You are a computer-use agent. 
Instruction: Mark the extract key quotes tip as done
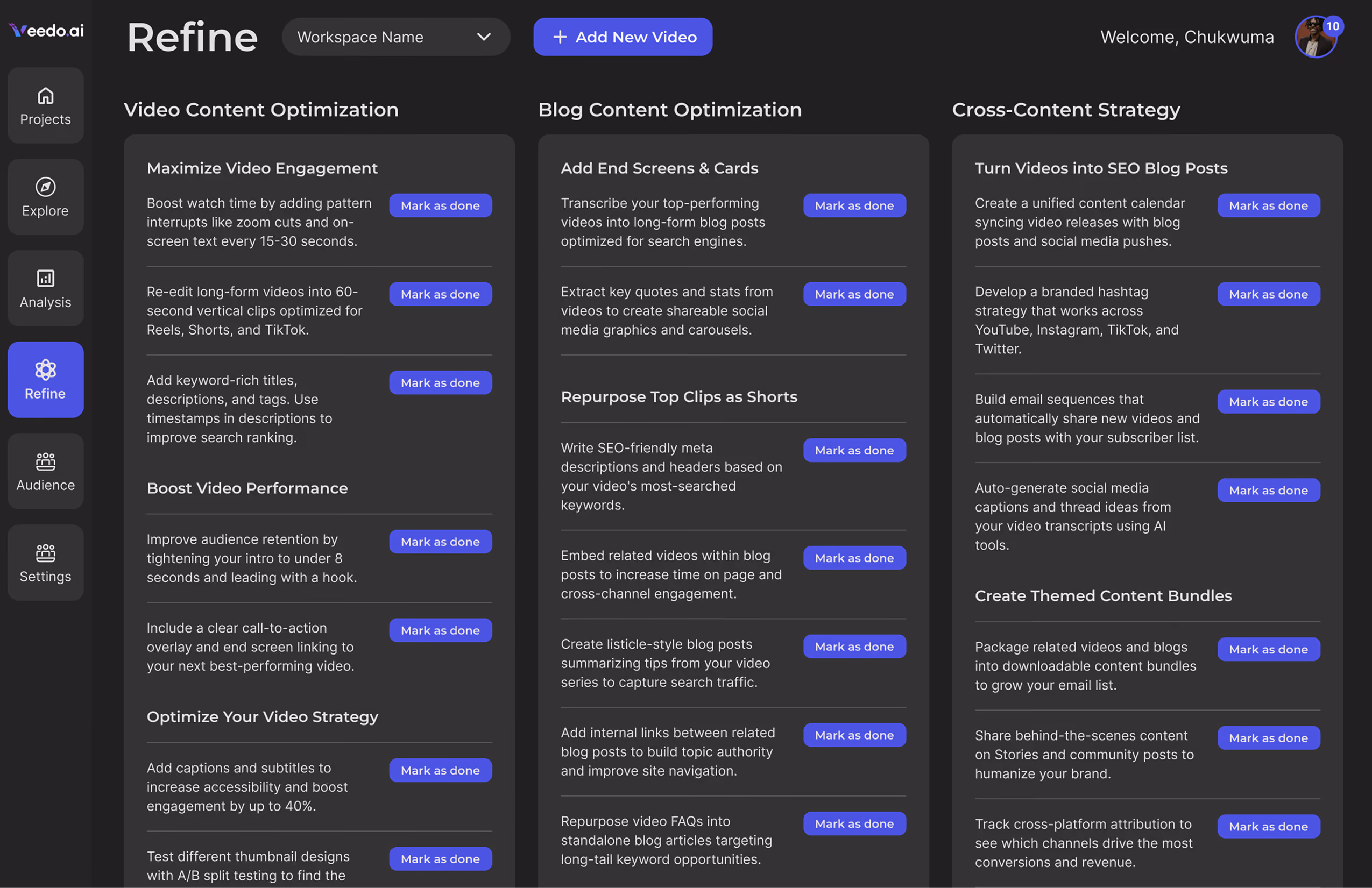pos(854,294)
